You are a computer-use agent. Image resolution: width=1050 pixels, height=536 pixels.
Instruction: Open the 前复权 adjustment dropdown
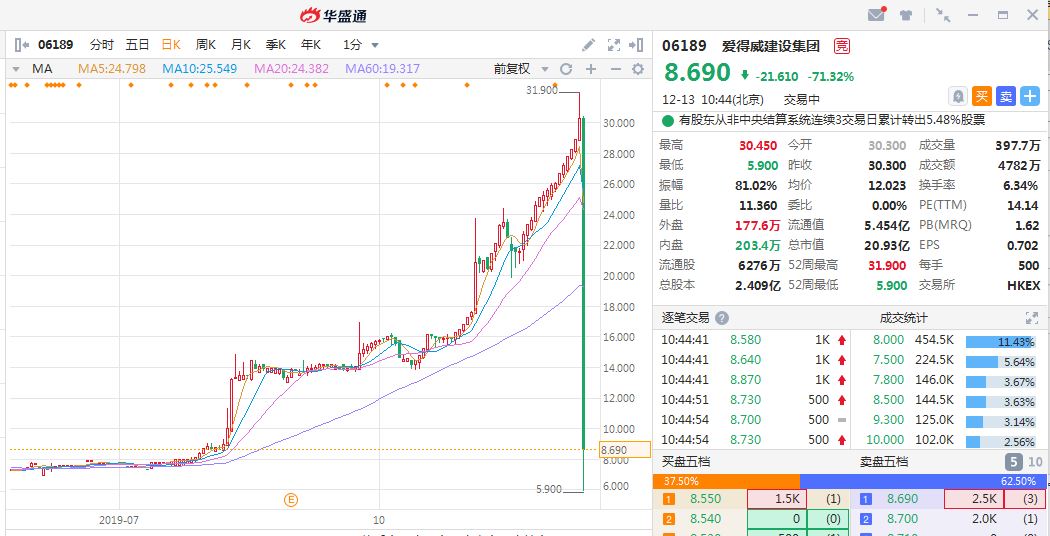click(518, 69)
